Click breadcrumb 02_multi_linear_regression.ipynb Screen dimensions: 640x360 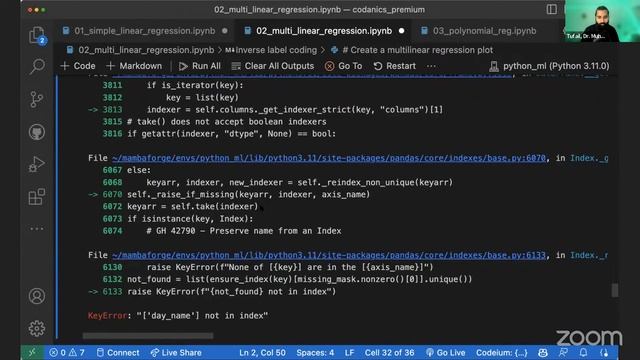(140, 50)
